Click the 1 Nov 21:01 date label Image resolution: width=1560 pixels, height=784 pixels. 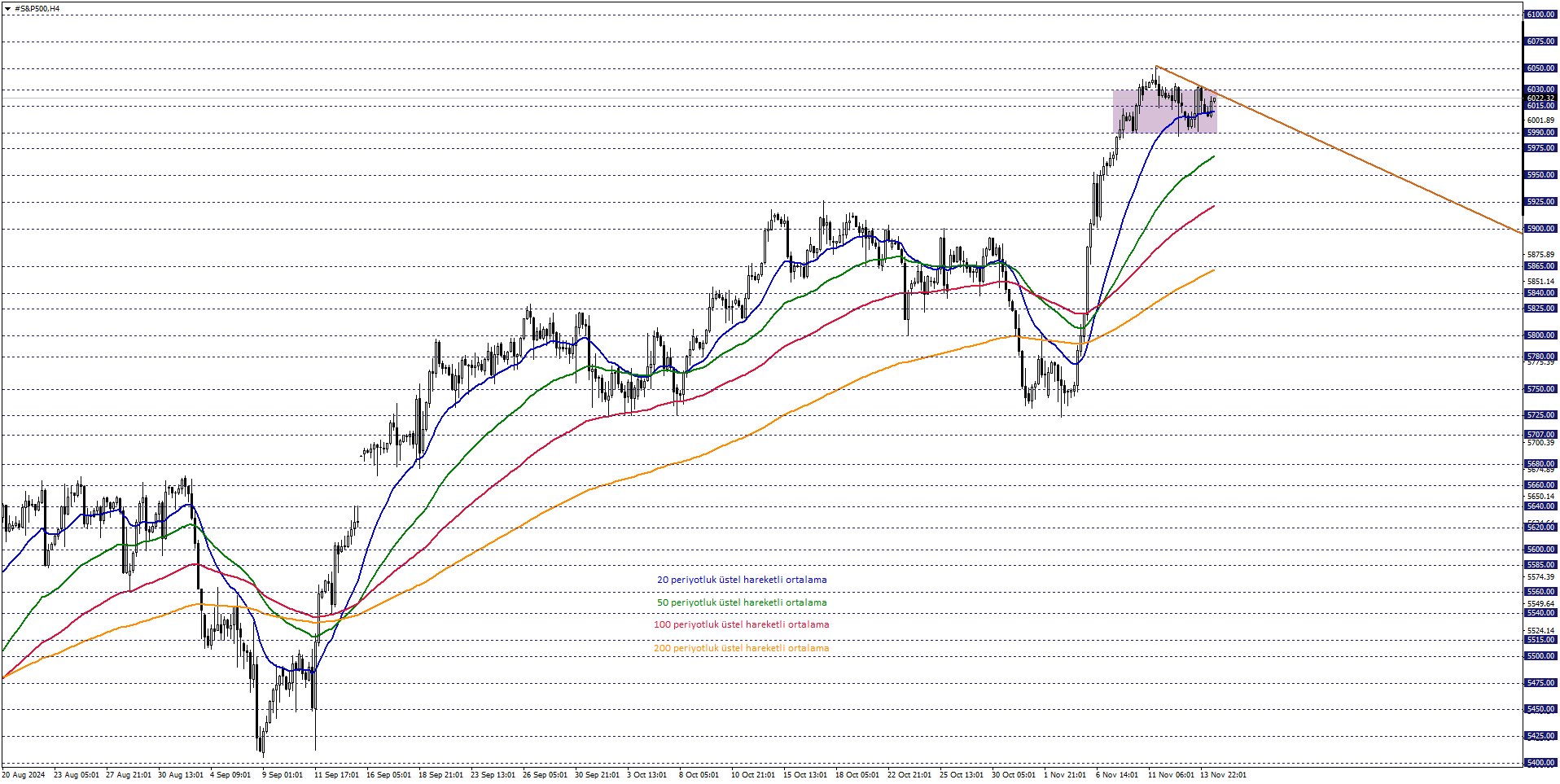tap(1065, 775)
